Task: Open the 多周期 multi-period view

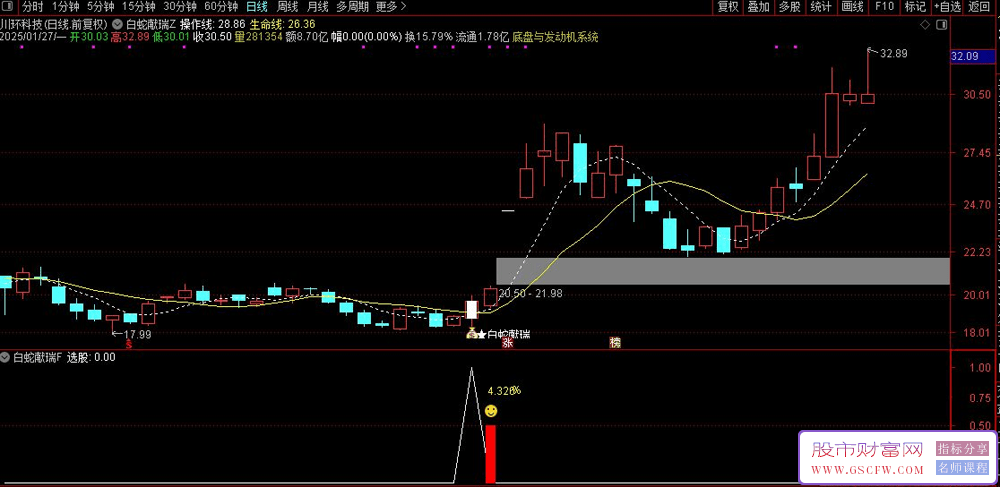Action: [x=352, y=7]
